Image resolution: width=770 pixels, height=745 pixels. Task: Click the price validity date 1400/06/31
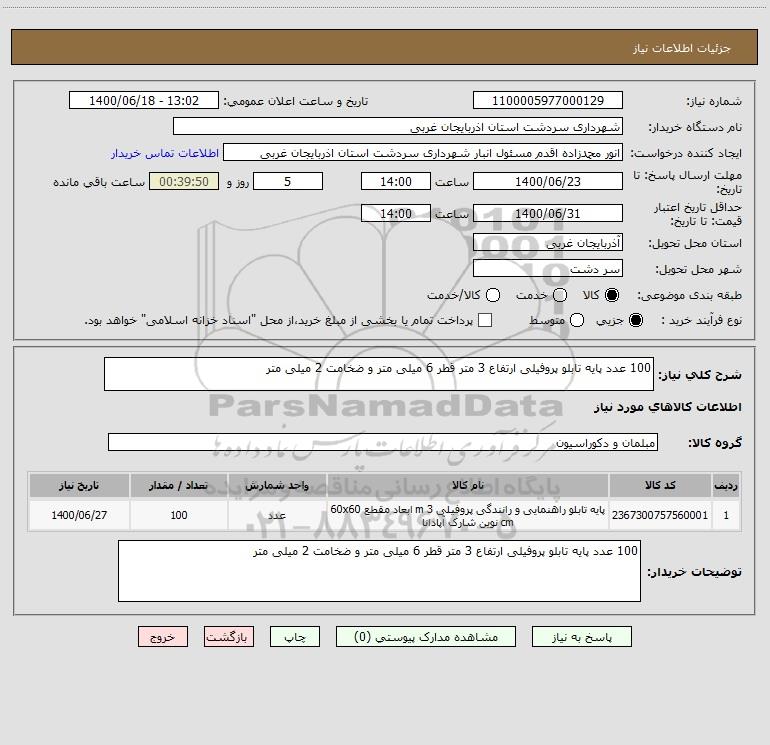point(548,213)
